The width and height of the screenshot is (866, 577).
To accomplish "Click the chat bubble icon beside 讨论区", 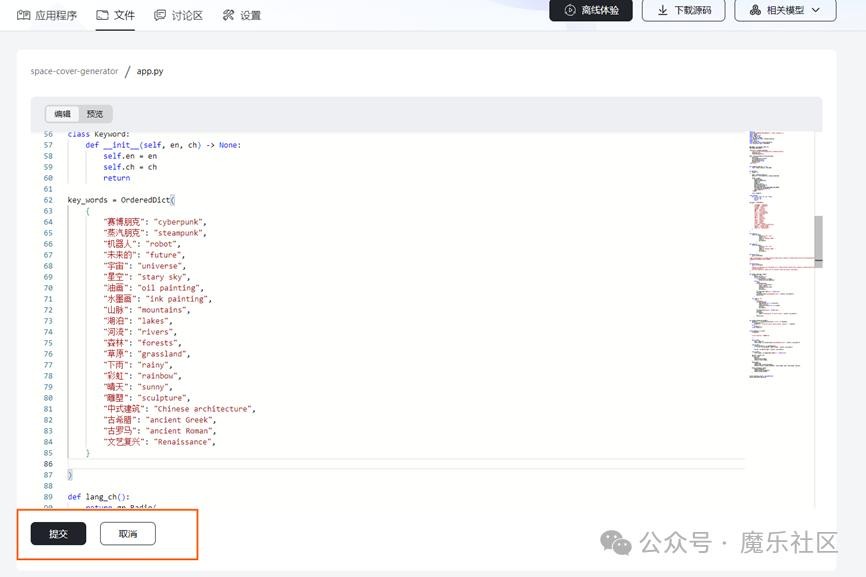I will (160, 15).
